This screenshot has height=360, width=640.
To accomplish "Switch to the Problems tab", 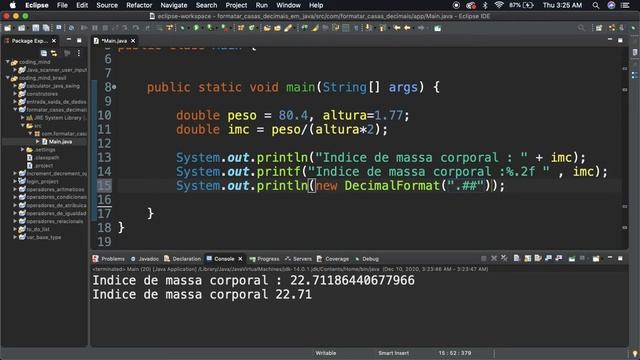I will (x=109, y=259).
